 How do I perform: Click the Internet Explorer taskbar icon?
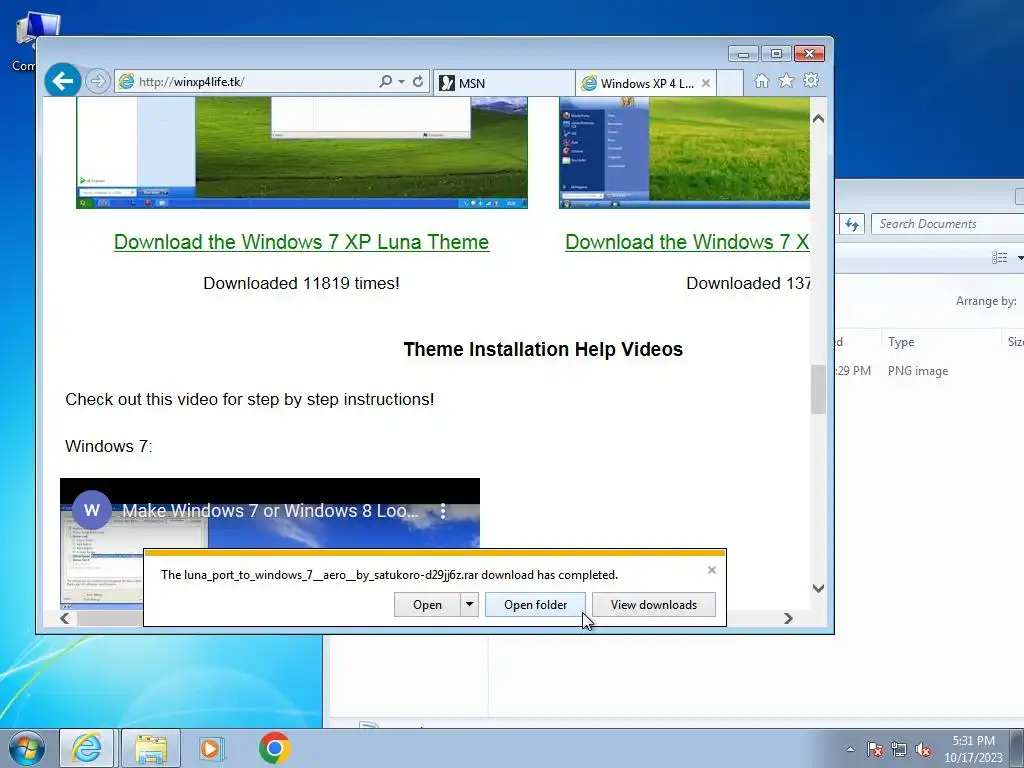[87, 748]
